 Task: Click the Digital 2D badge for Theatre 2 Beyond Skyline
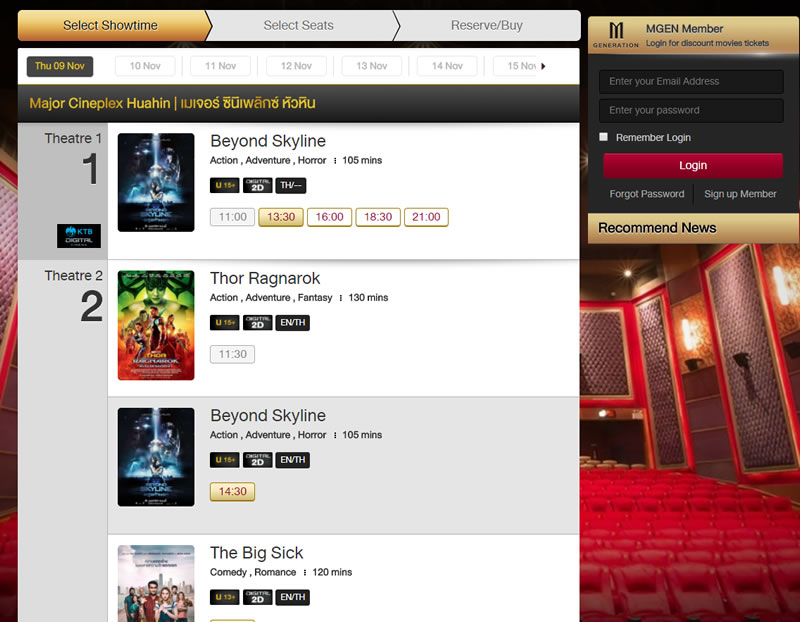pos(258,460)
